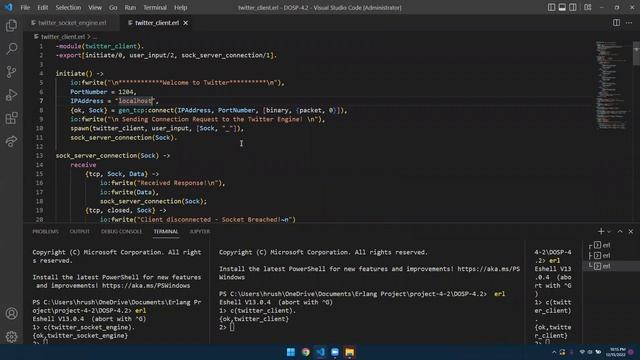Split the editor to the right
The width and height of the screenshot is (640, 360).
coord(616,23)
